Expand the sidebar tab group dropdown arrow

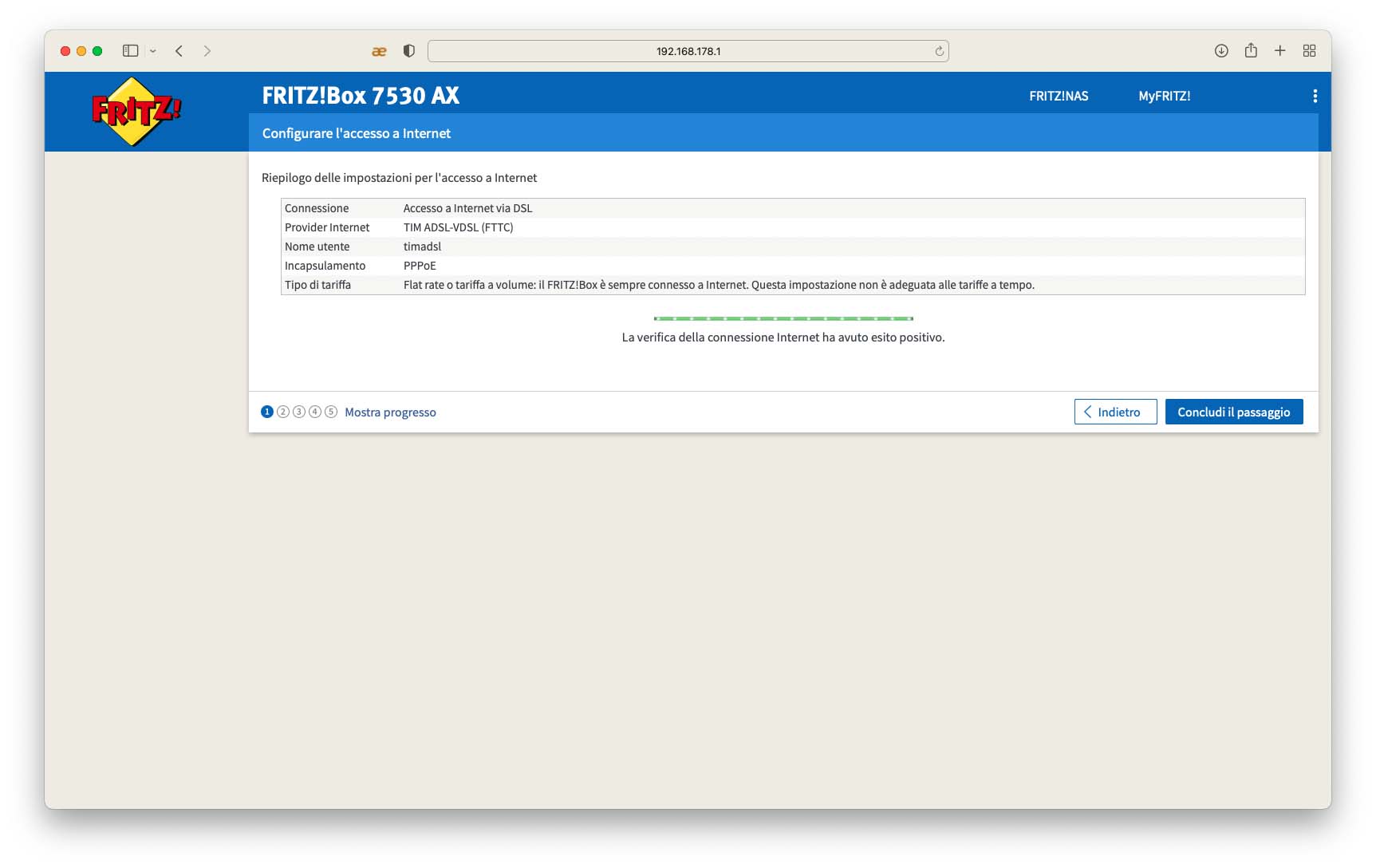tap(152, 51)
